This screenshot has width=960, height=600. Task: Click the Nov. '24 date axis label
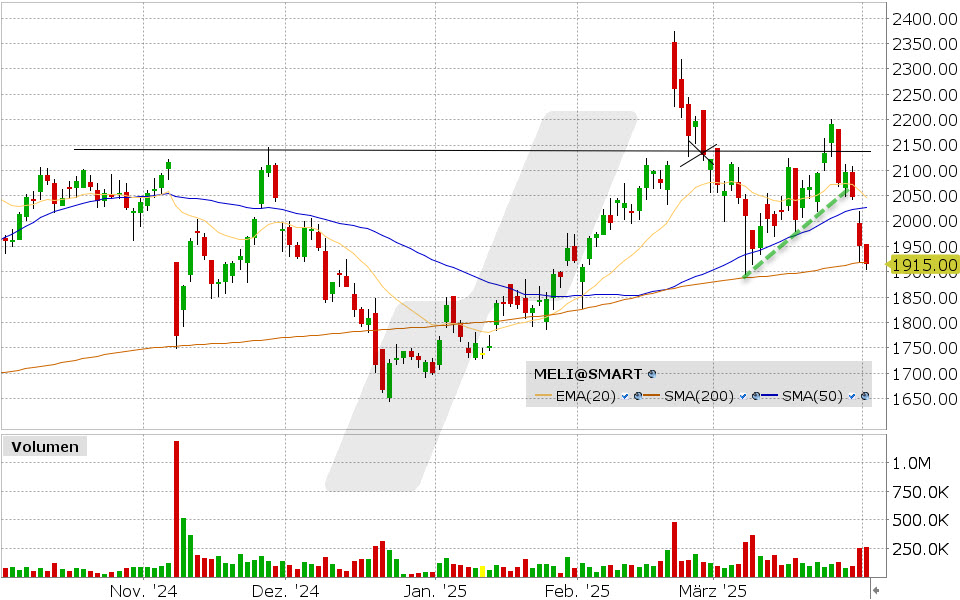point(143,591)
